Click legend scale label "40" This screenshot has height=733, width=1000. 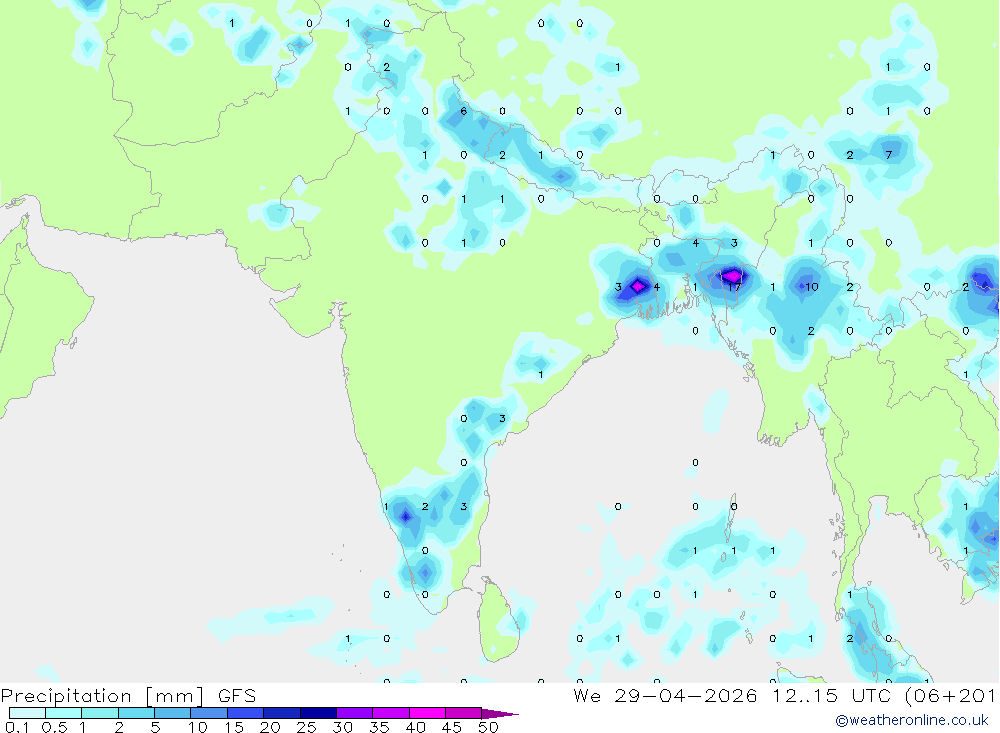click(x=415, y=727)
